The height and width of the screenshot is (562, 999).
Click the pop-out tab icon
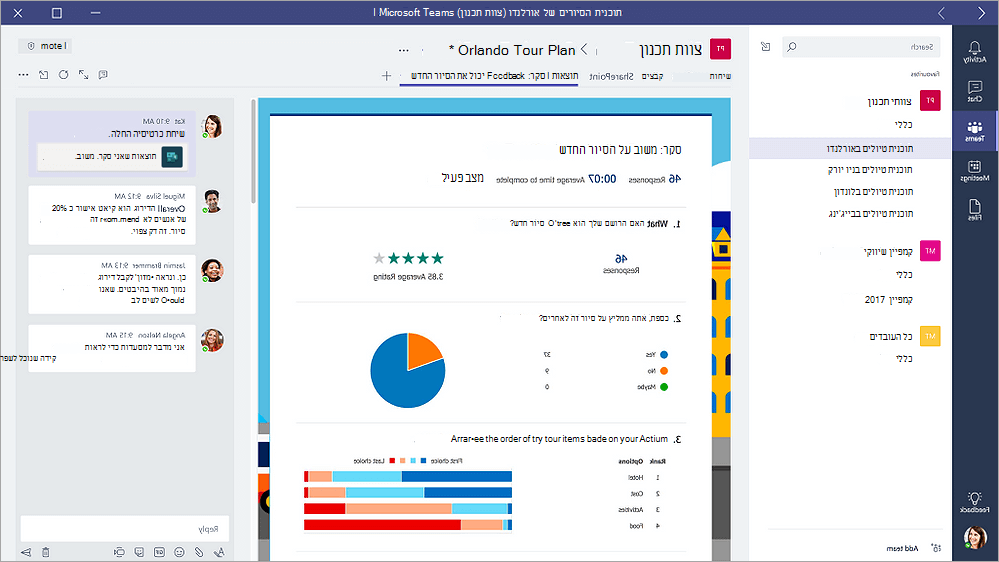pyautogui.click(x=43, y=75)
